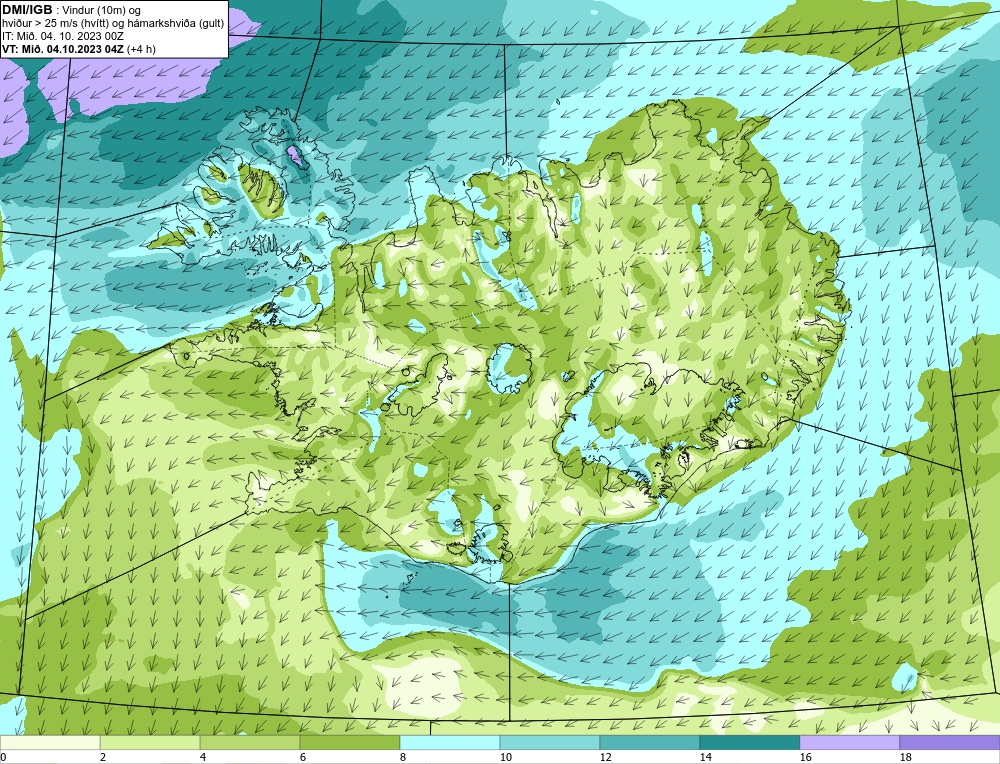The width and height of the screenshot is (1000, 764).
Task: Click the "Vindur (10m) og" text
Action: point(103,11)
